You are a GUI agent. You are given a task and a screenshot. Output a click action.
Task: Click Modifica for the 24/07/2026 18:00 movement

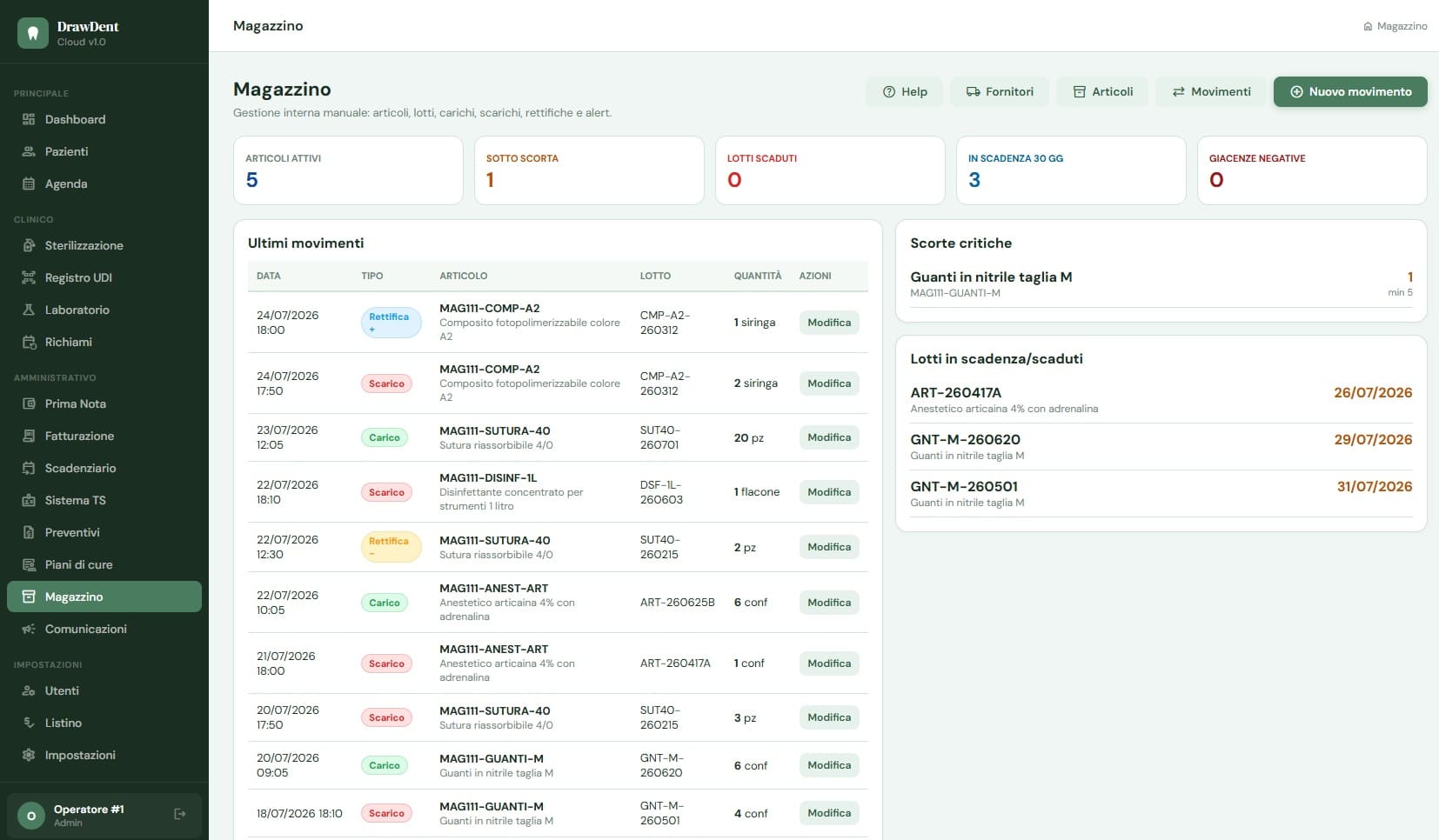829,323
